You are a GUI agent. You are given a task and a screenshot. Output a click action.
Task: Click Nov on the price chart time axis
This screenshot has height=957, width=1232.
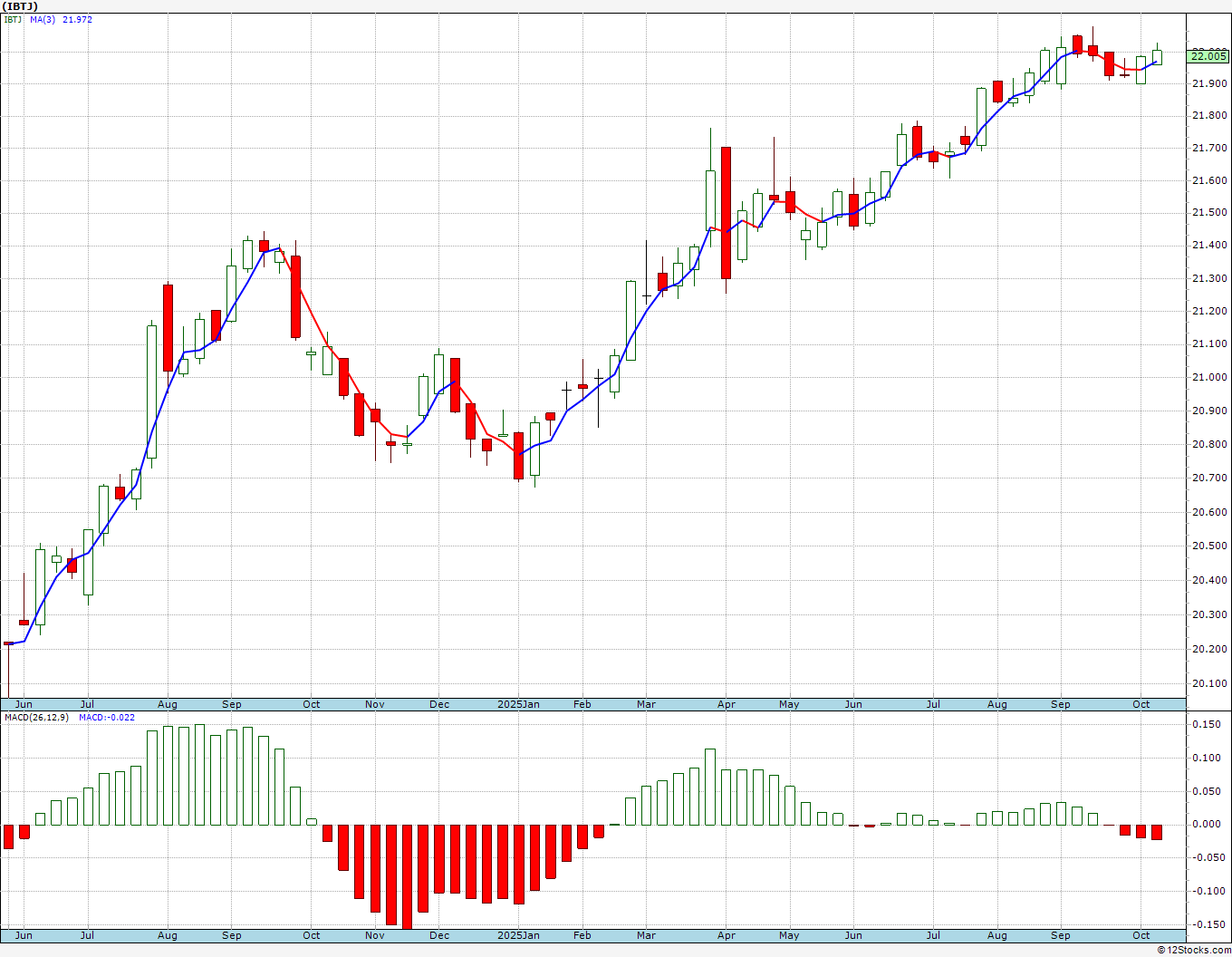[375, 704]
